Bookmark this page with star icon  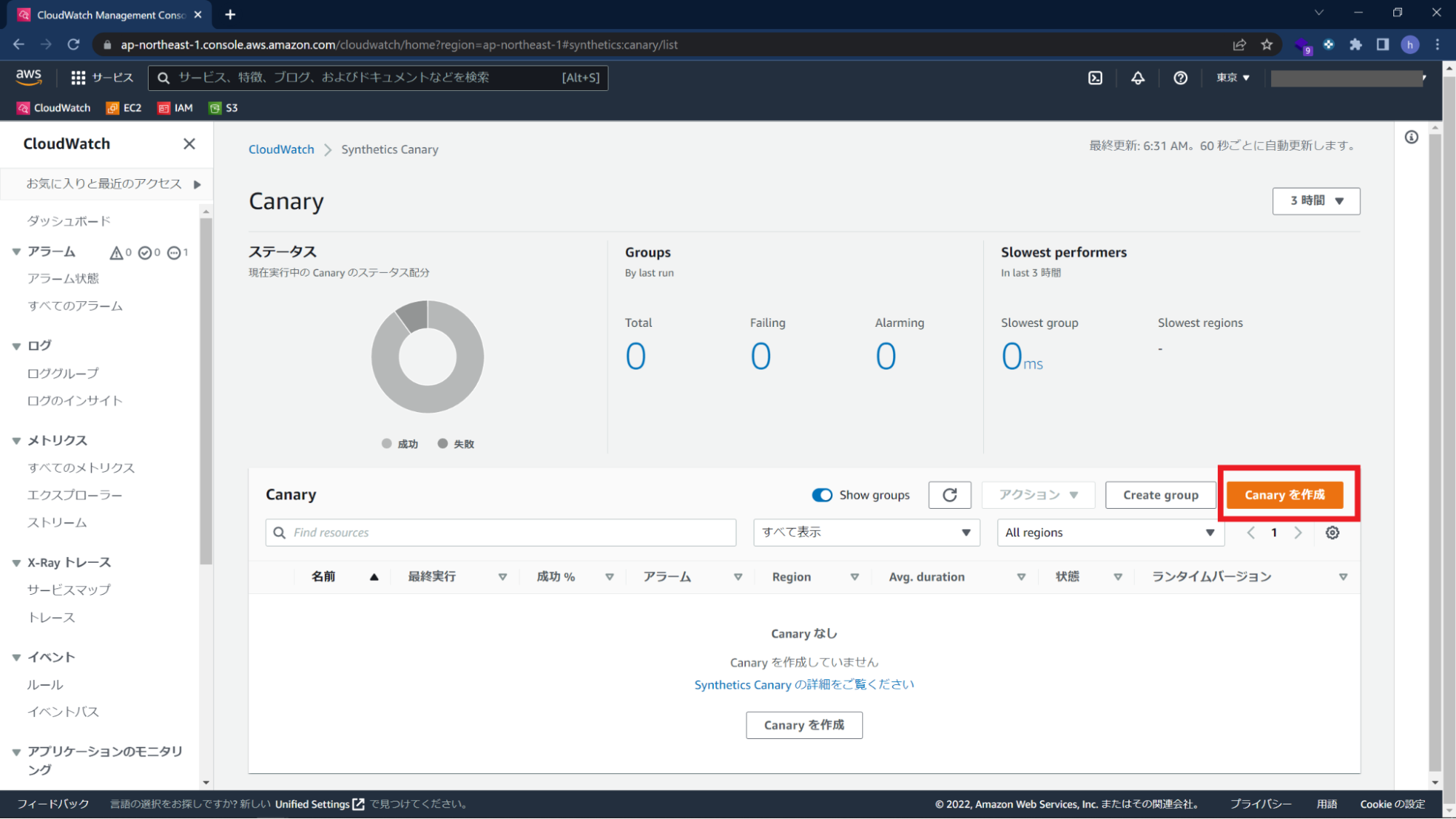1267,44
